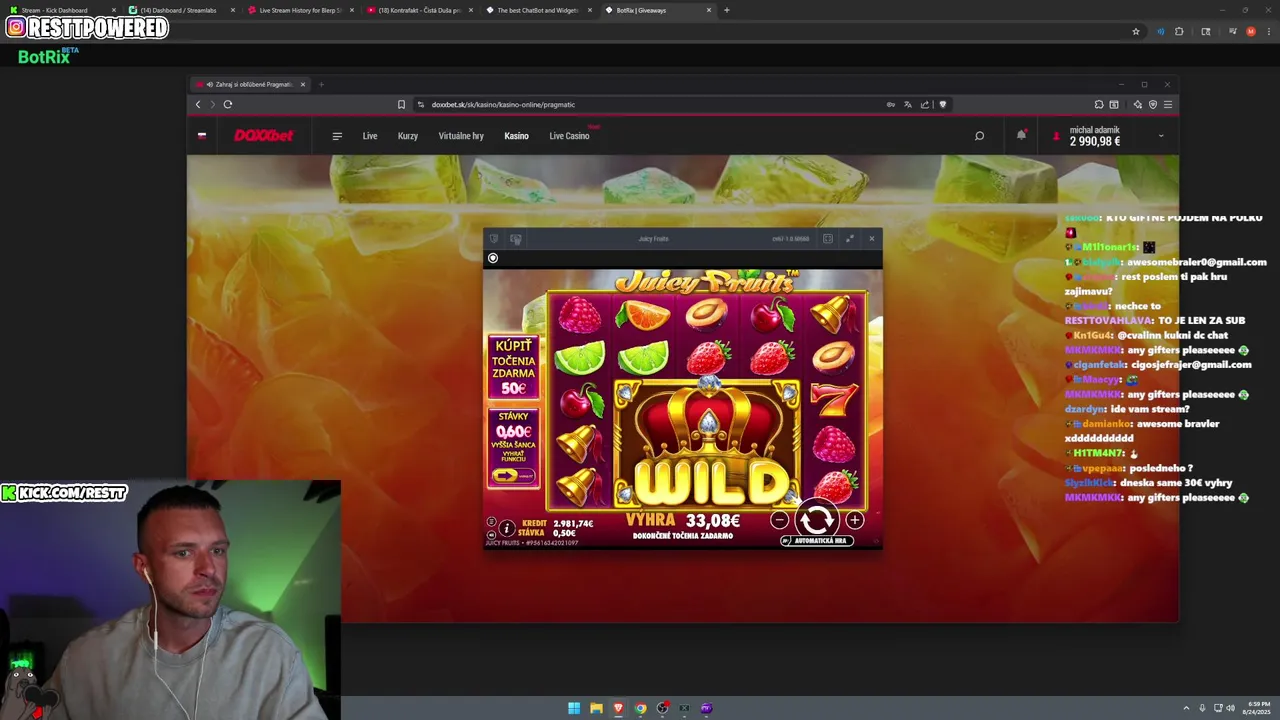Click the Automatická hra autoplay button
1280x720 pixels.
(x=818, y=541)
